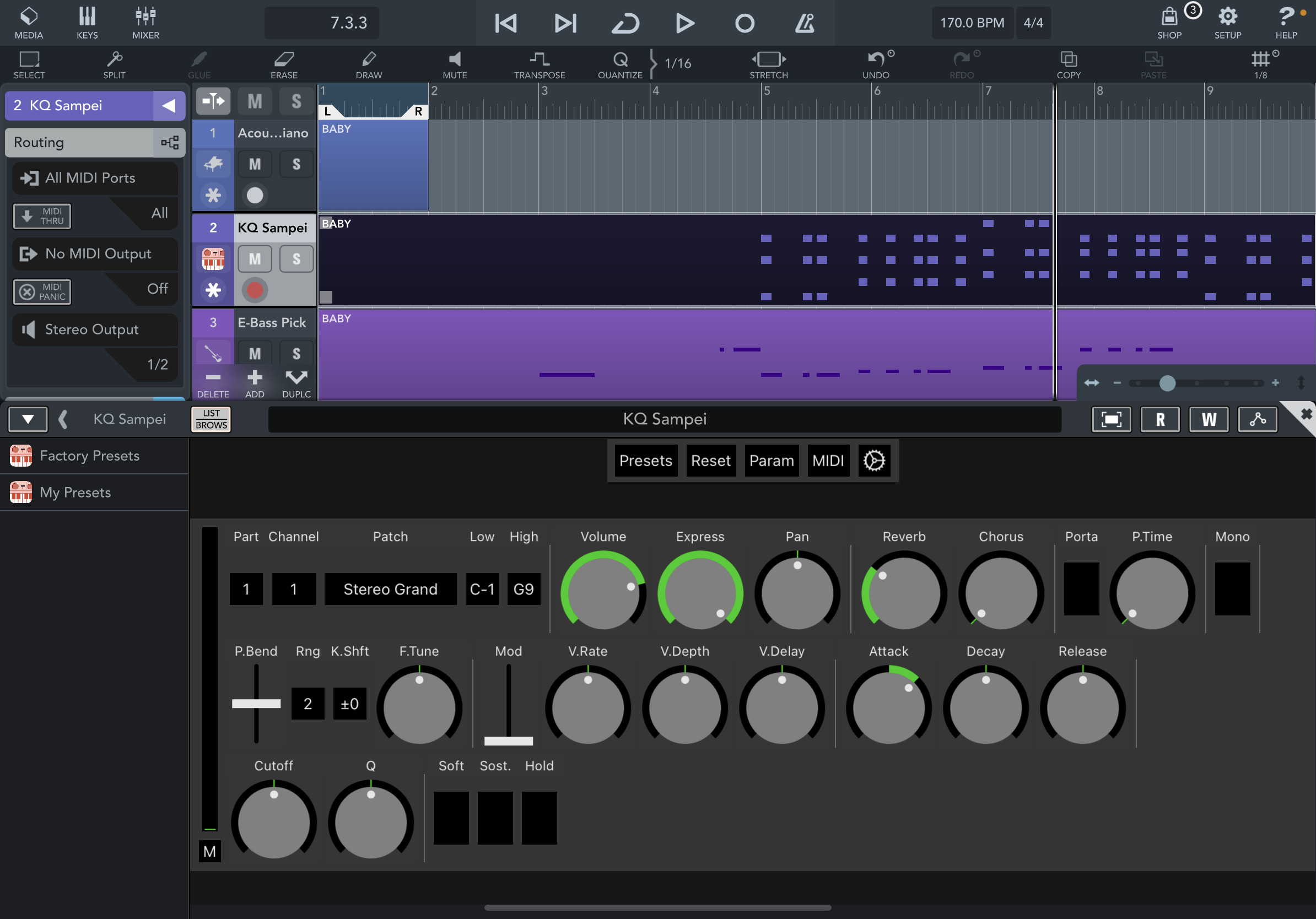
Task: Choose the Mute tool
Action: [455, 65]
